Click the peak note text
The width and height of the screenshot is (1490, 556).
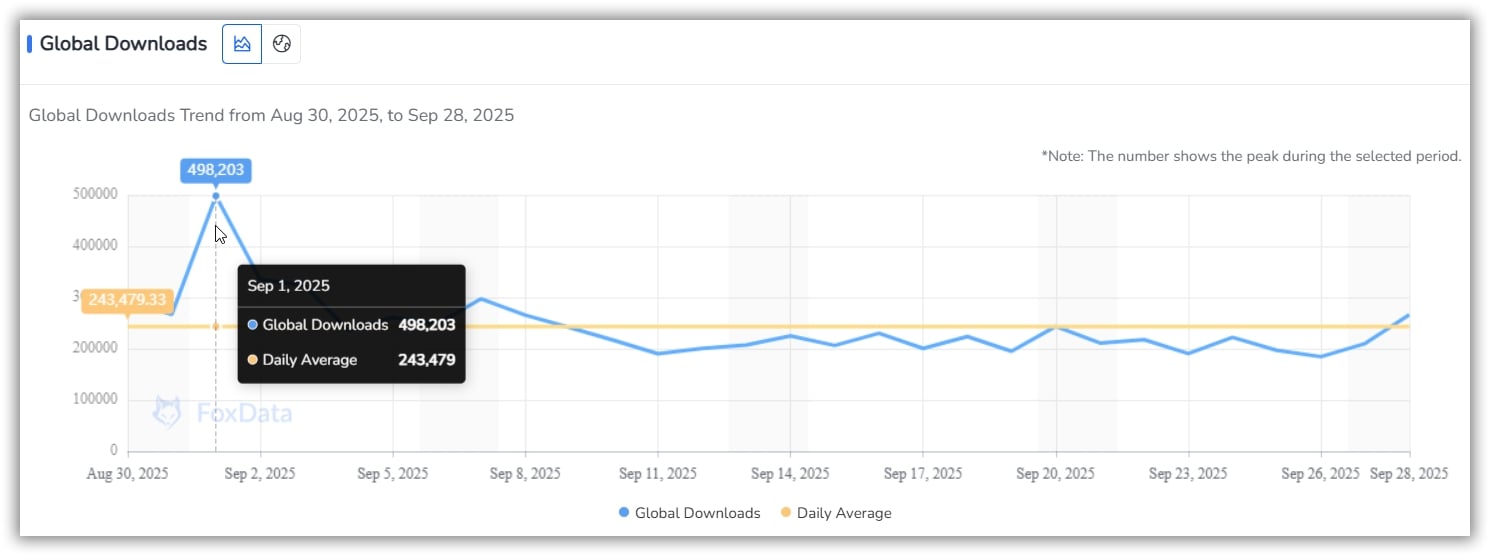pyautogui.click(x=1251, y=156)
